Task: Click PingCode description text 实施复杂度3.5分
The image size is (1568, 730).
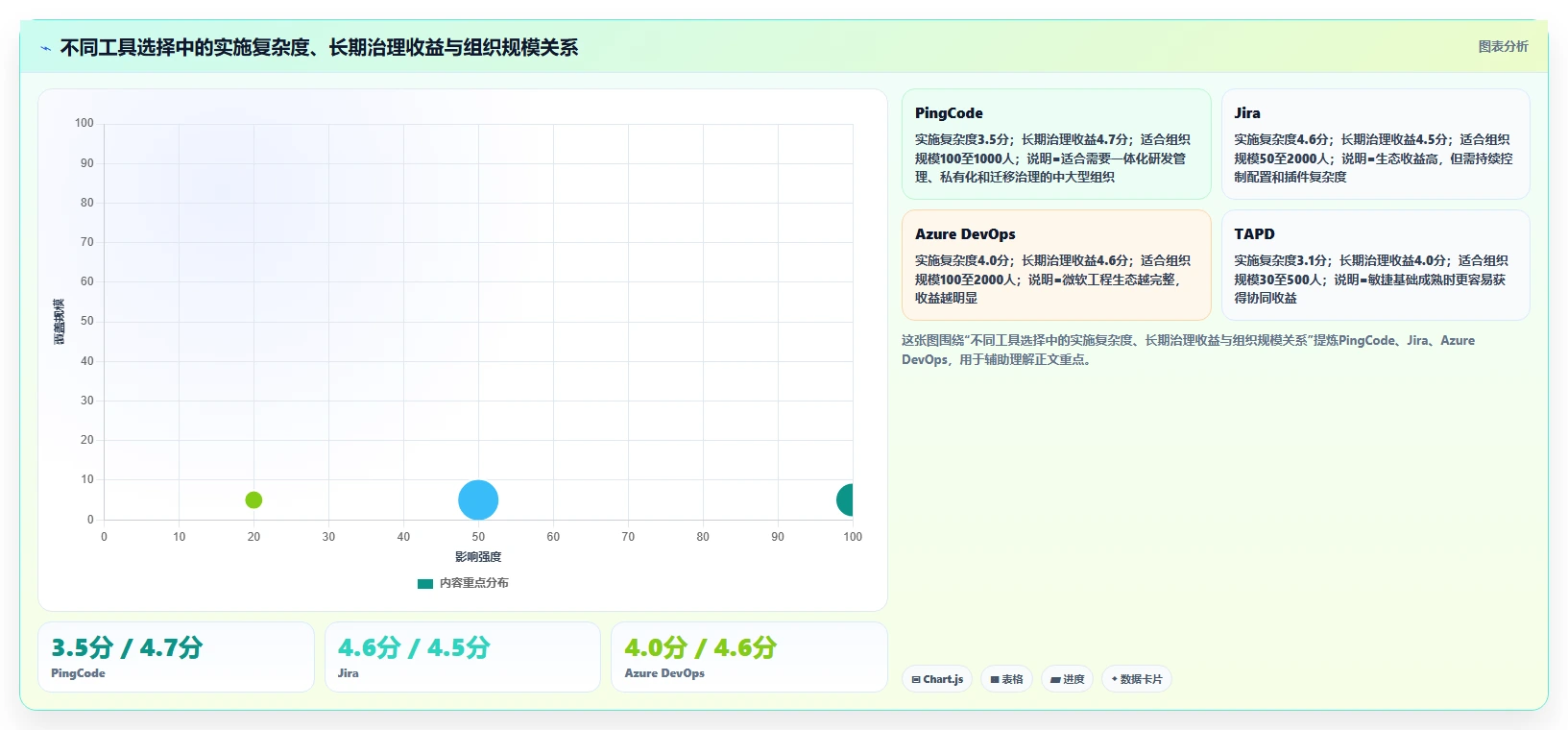Action: 962,139
